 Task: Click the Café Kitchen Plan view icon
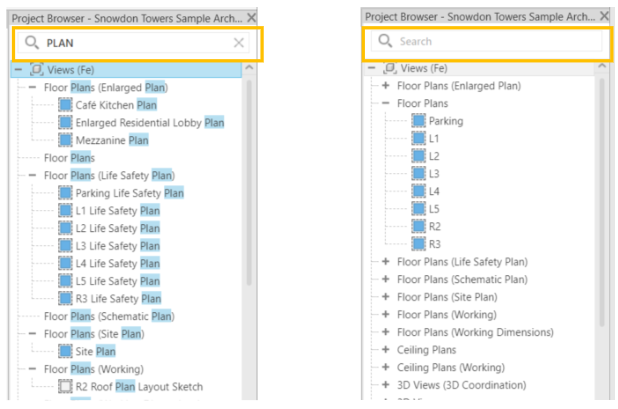click(x=65, y=105)
